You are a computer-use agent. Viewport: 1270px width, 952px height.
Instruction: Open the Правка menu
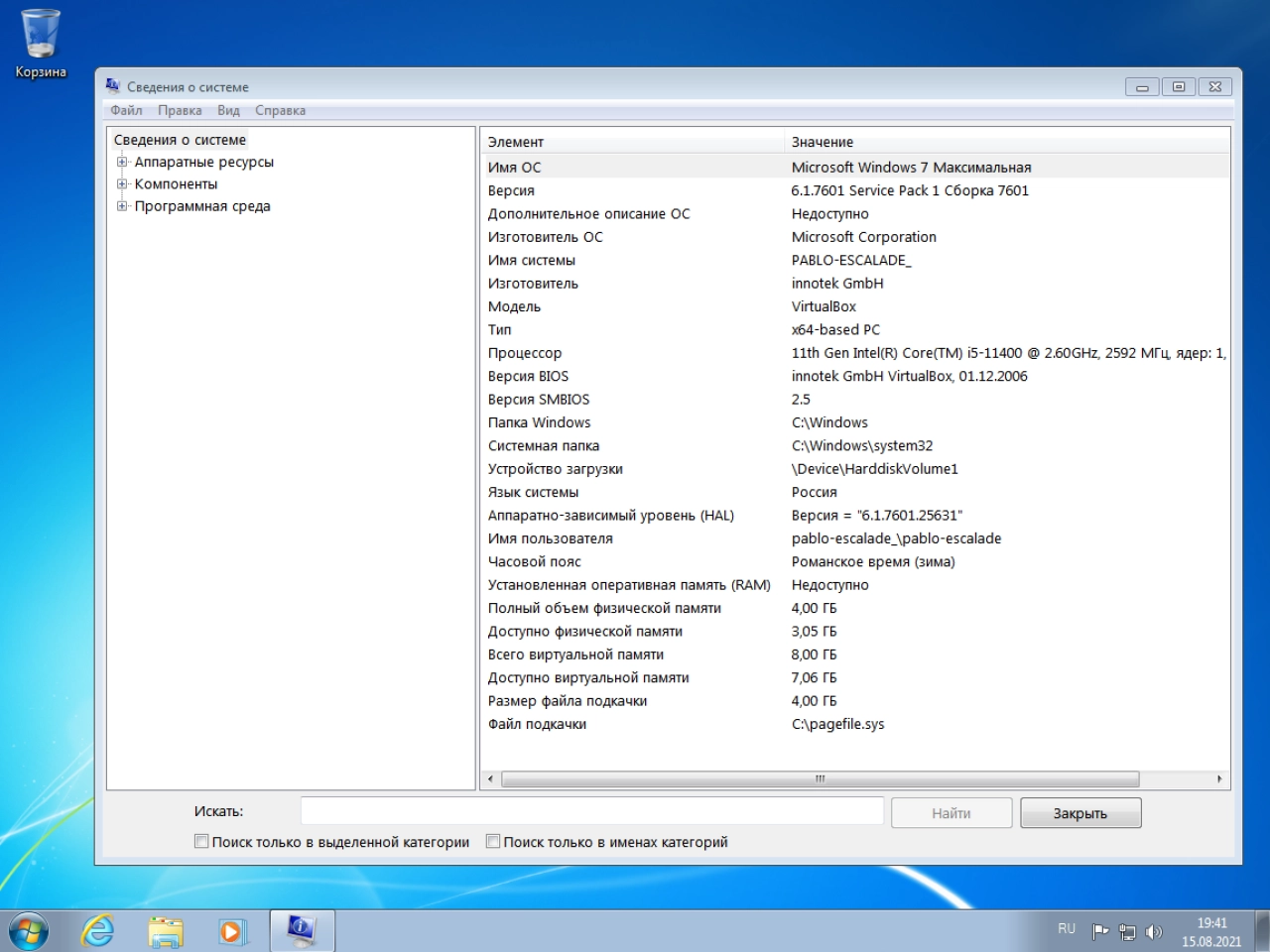[x=180, y=110]
